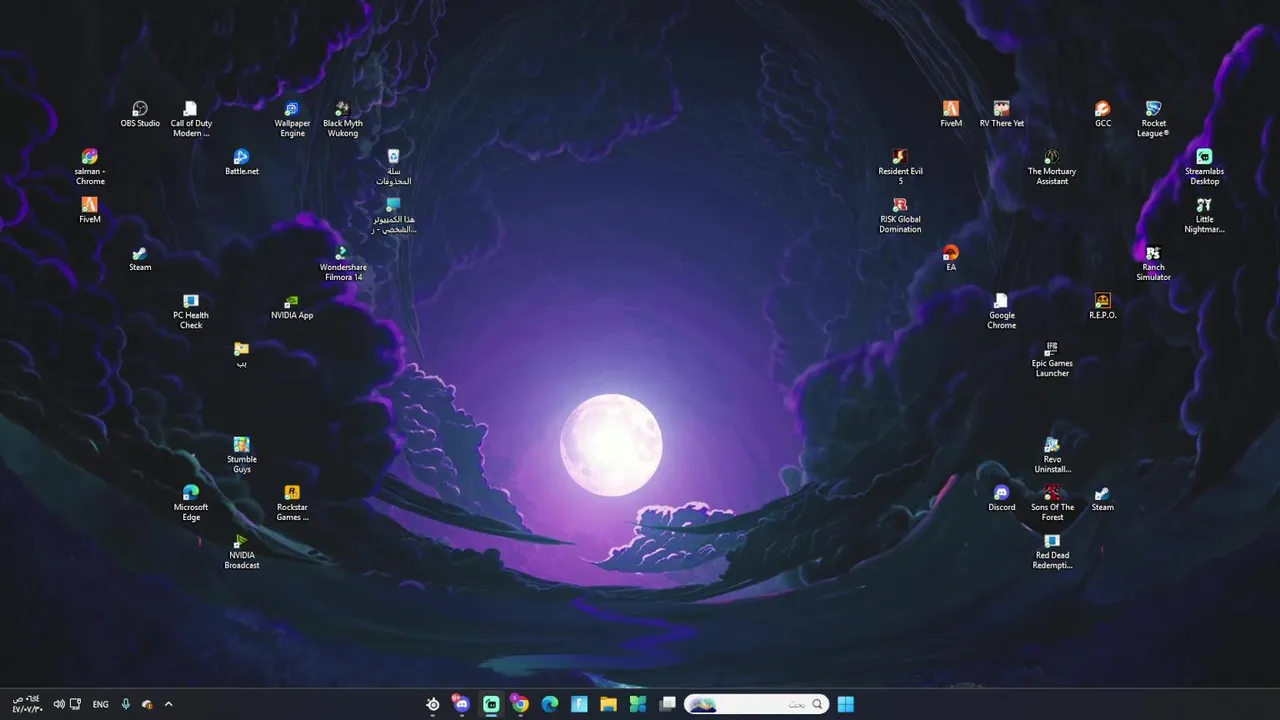Select the Google Chrome desktop file icon
Screen dimensions: 1280x720
1001,311
